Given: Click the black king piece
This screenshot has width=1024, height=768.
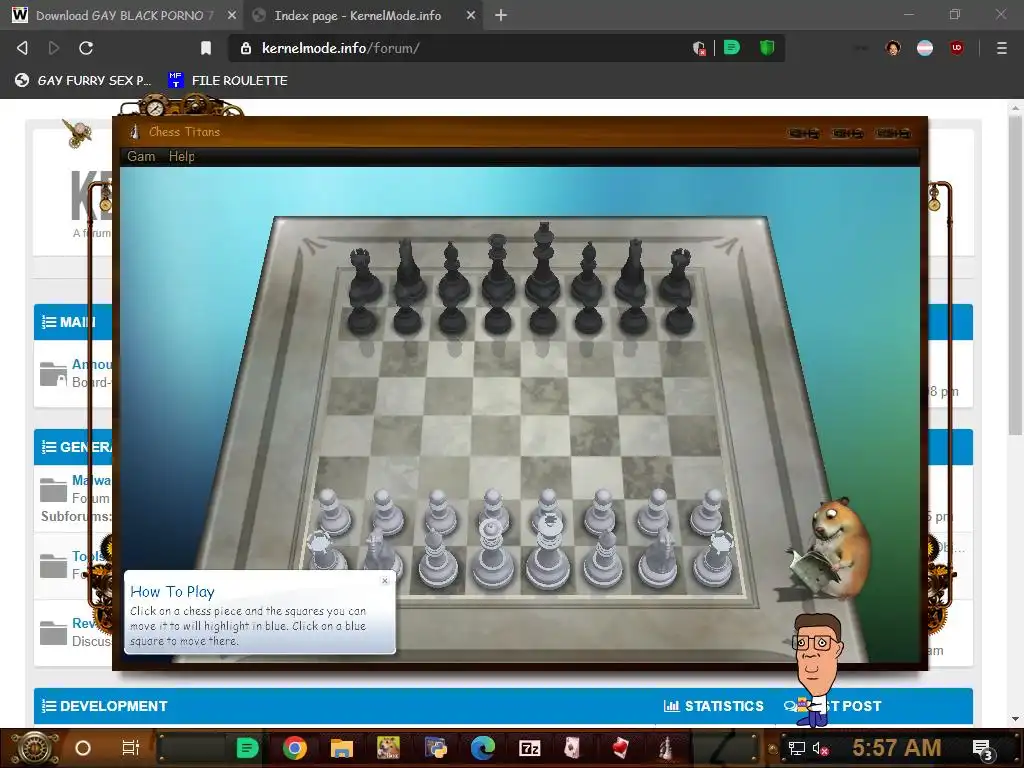Looking at the screenshot, I should click(543, 264).
